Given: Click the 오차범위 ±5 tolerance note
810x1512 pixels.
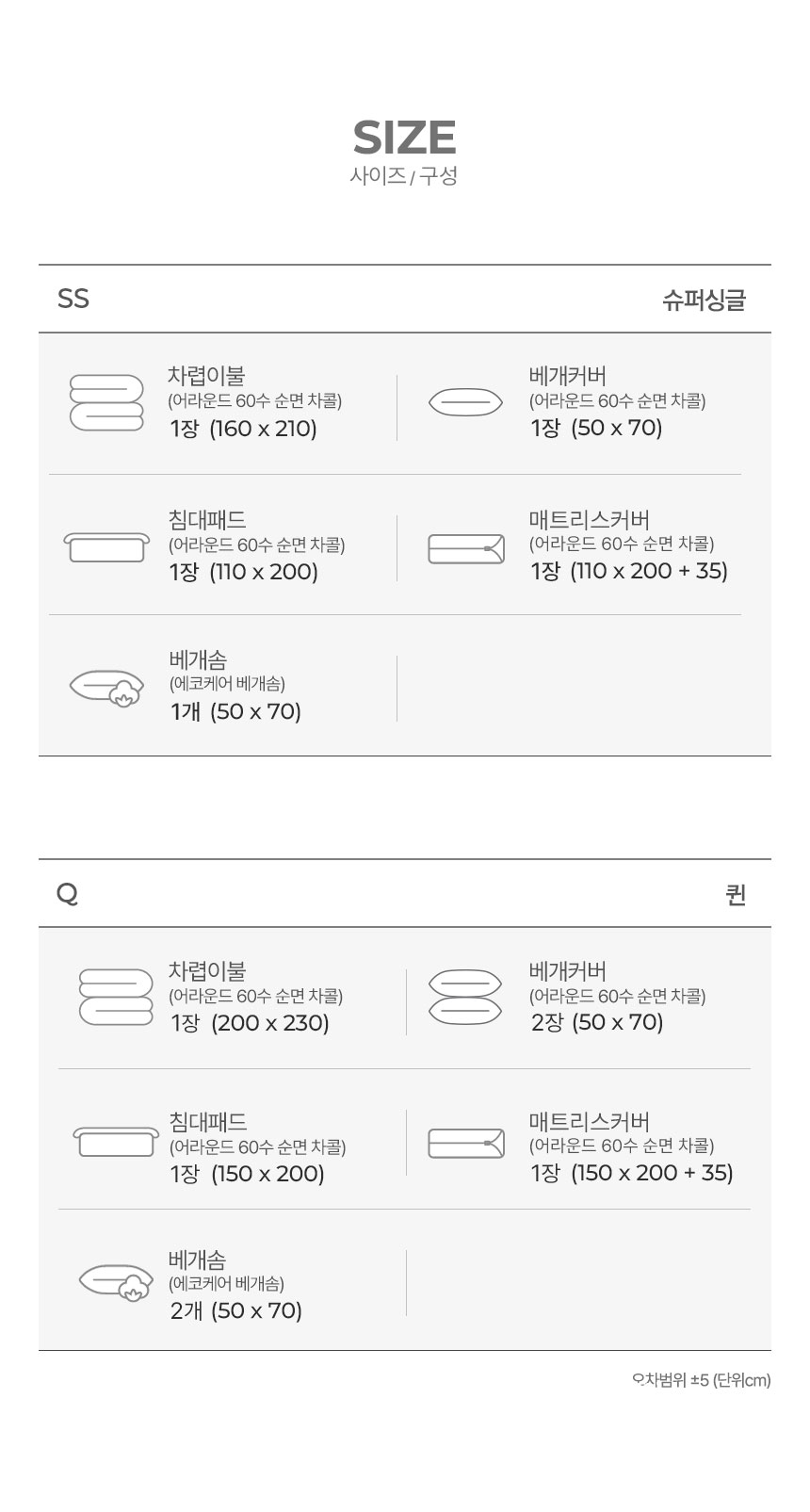Looking at the screenshot, I should point(701,1380).
